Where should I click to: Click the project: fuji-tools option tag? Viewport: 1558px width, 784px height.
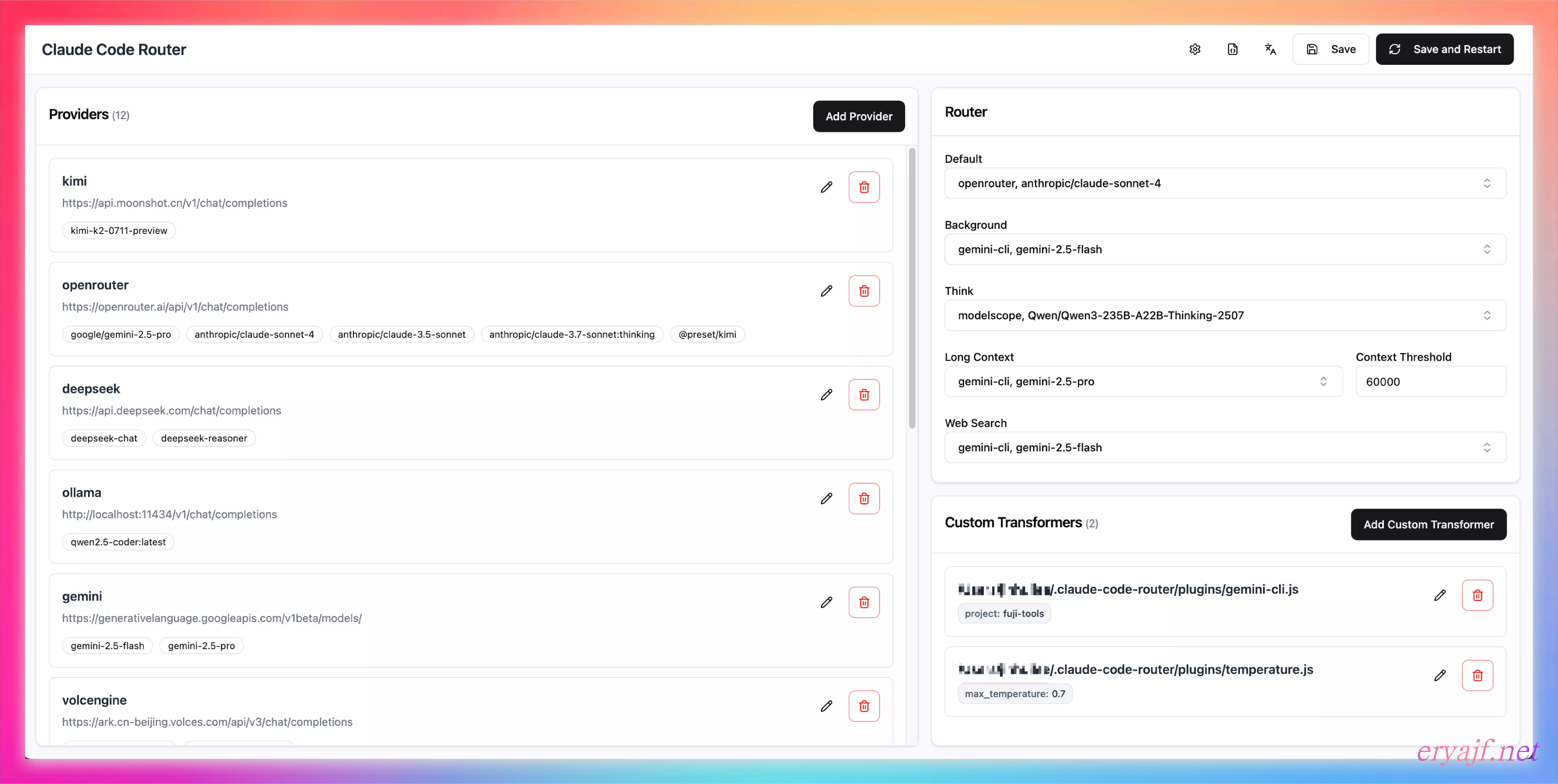[1004, 613]
